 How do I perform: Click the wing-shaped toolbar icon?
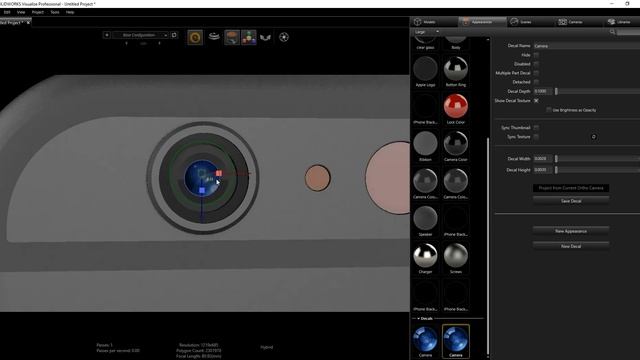(x=265, y=38)
